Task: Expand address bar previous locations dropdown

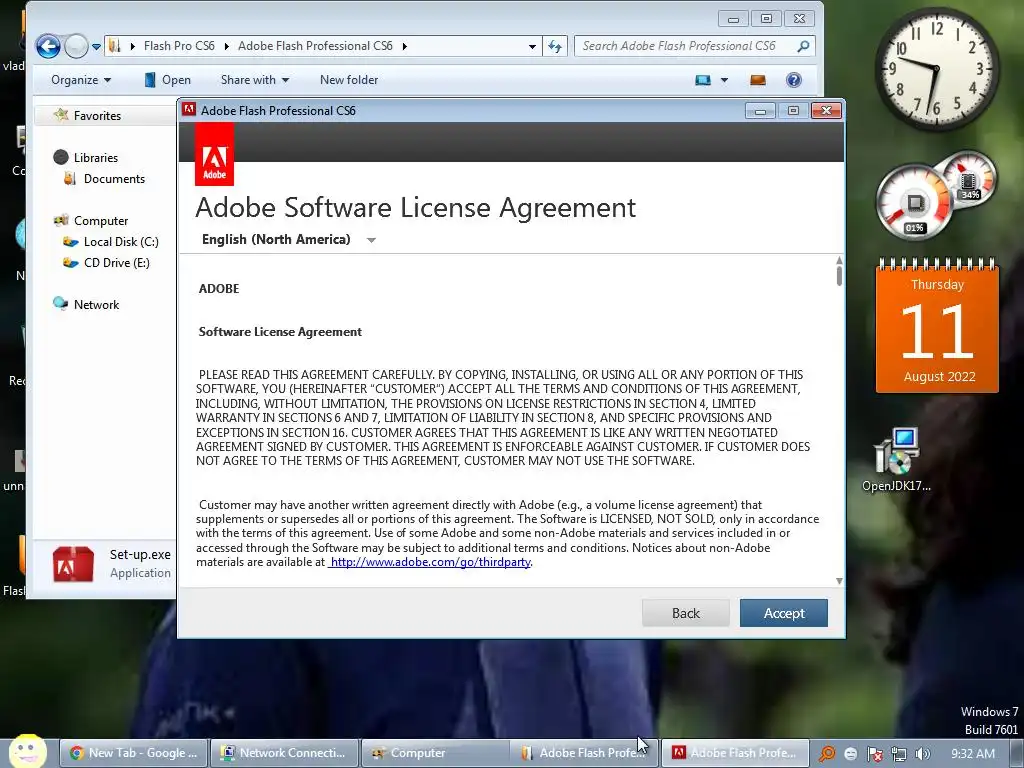Action: 532,46
